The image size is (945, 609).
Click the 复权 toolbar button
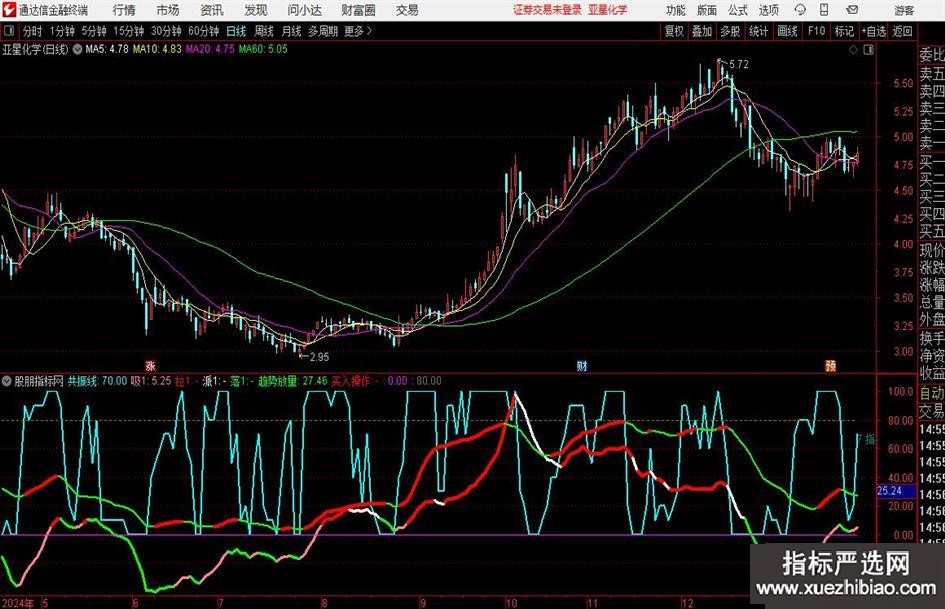tap(674, 31)
